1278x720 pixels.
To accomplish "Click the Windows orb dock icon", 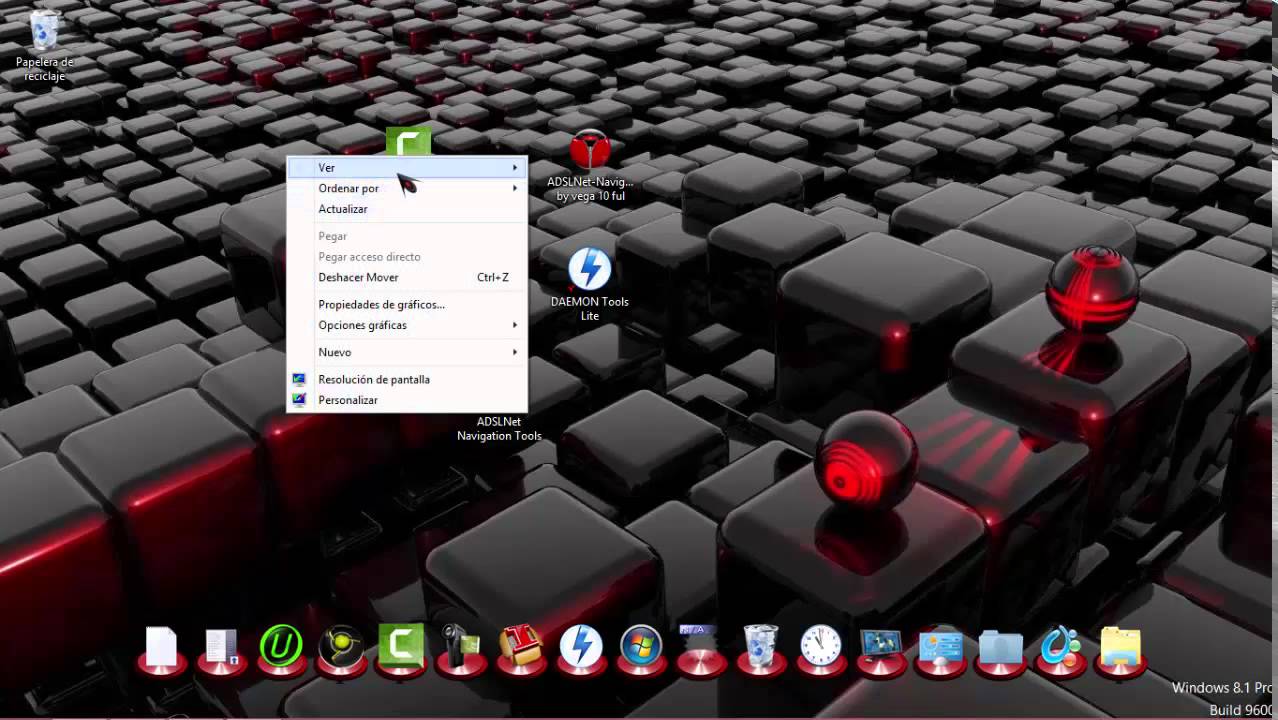I will click(641, 647).
